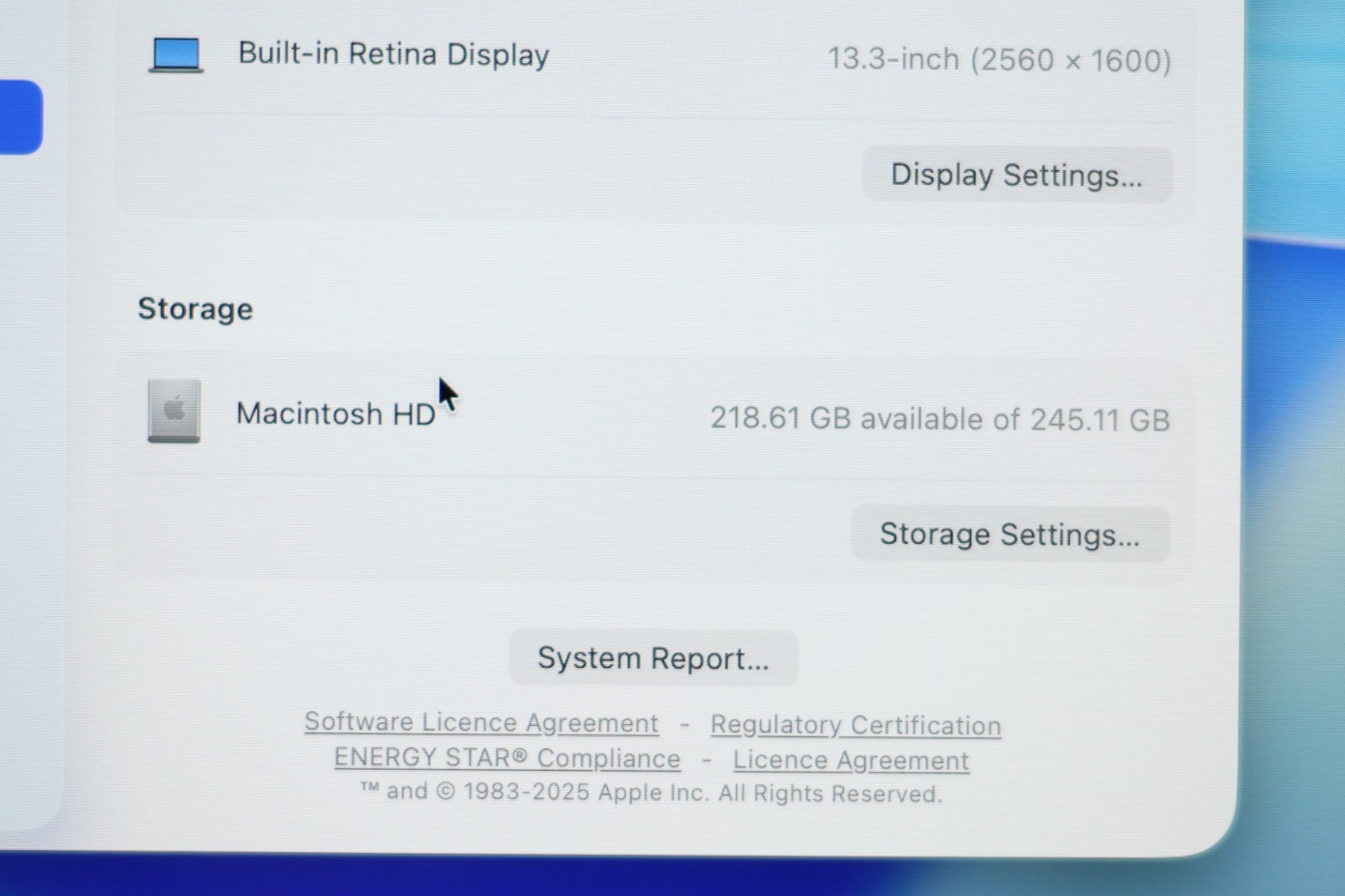The height and width of the screenshot is (896, 1345).
Task: View the Regulatory Certification link
Action: tap(855, 725)
